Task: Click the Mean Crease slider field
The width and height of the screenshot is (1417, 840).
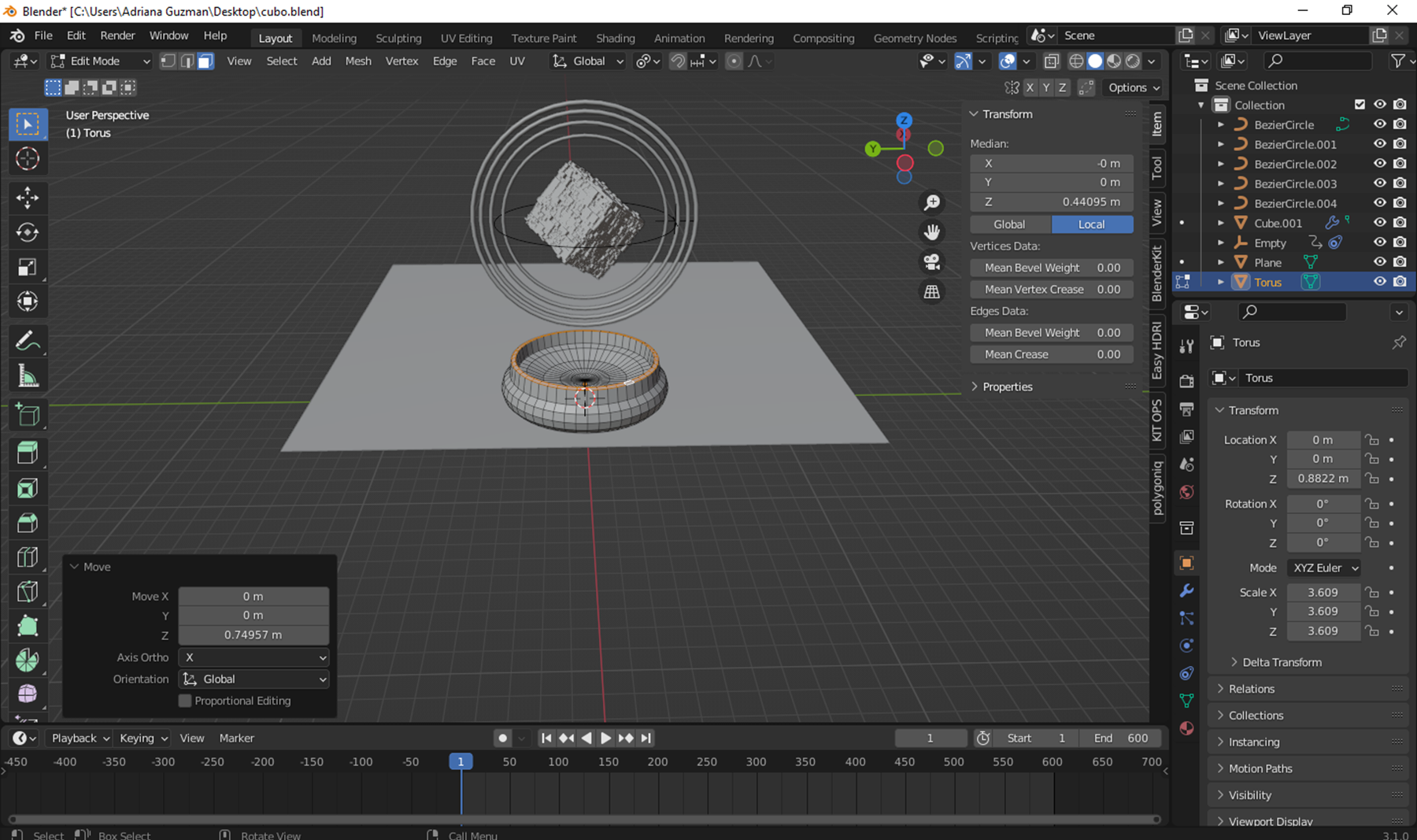Action: 1052,354
